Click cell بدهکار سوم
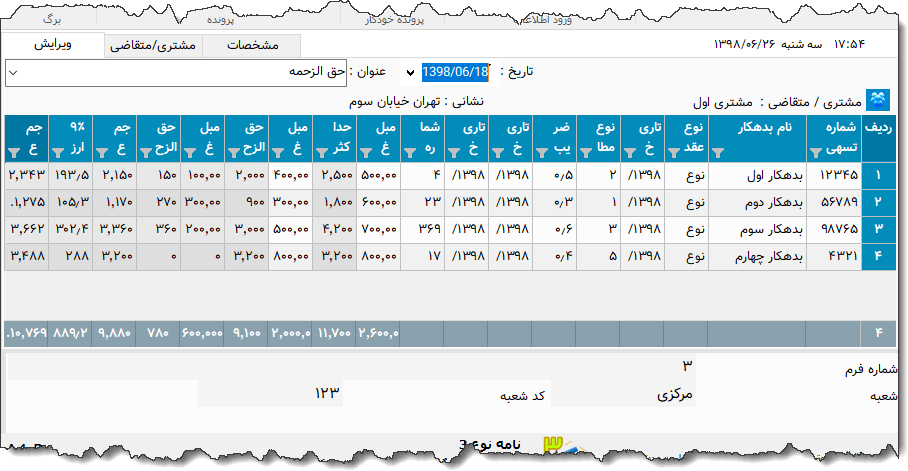This screenshot has width=908, height=471. click(x=757, y=229)
